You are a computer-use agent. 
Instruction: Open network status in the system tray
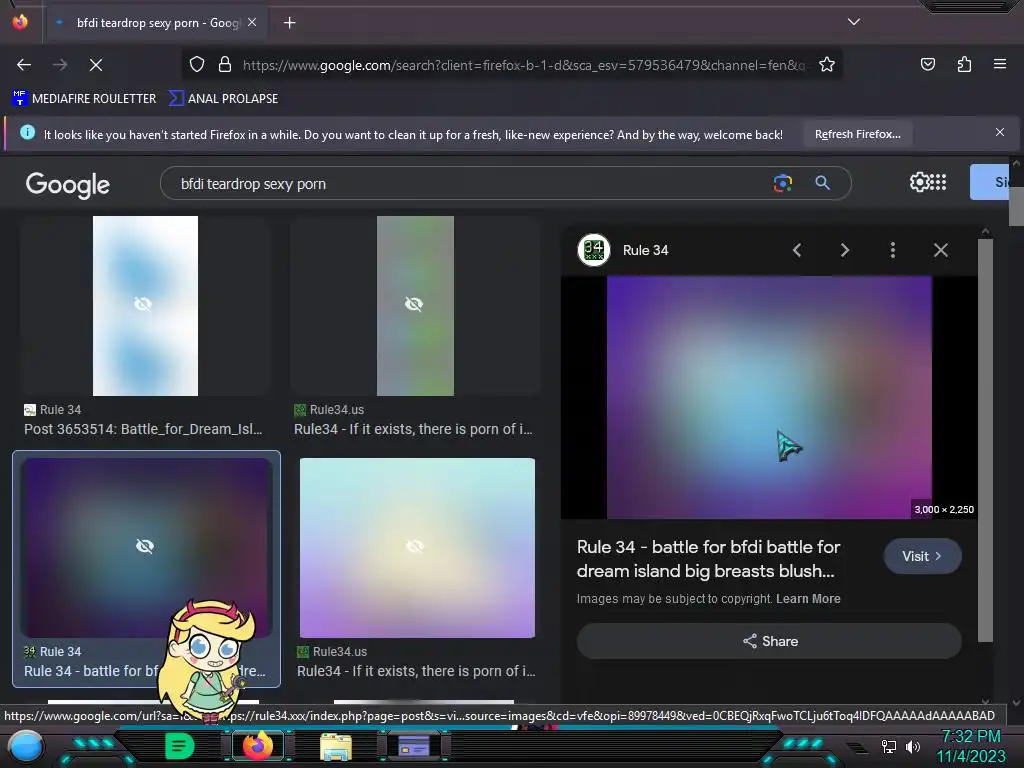pos(888,746)
